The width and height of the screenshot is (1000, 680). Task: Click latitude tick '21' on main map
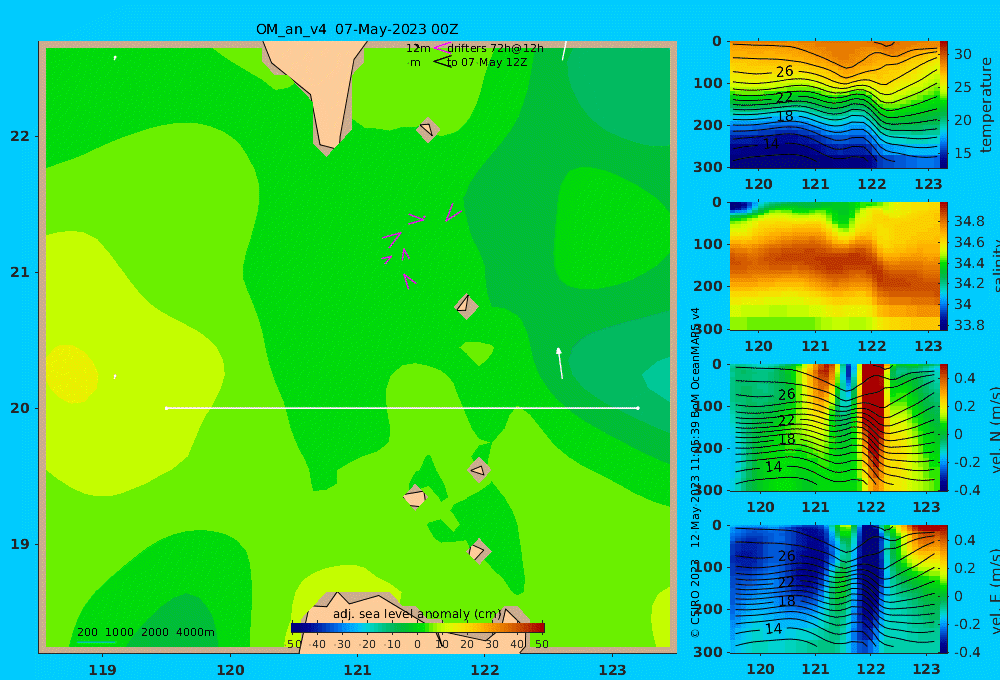tap(20, 272)
